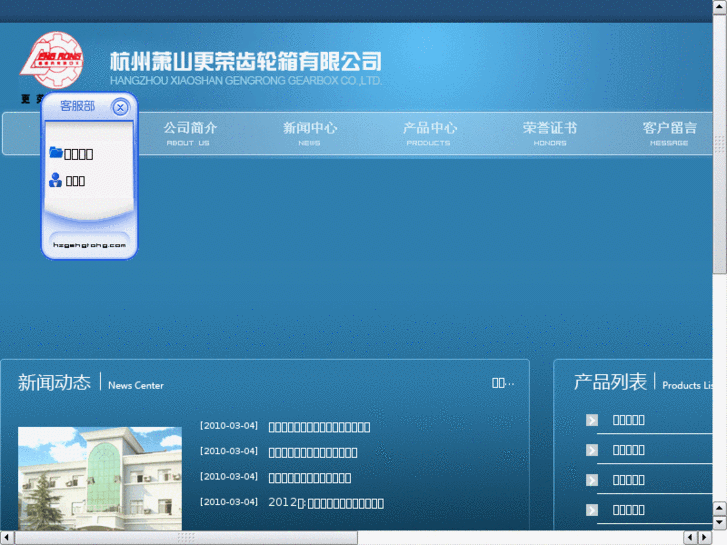Open the first 2010-03-04 news headline
The width and height of the screenshot is (727, 545).
pos(319,427)
